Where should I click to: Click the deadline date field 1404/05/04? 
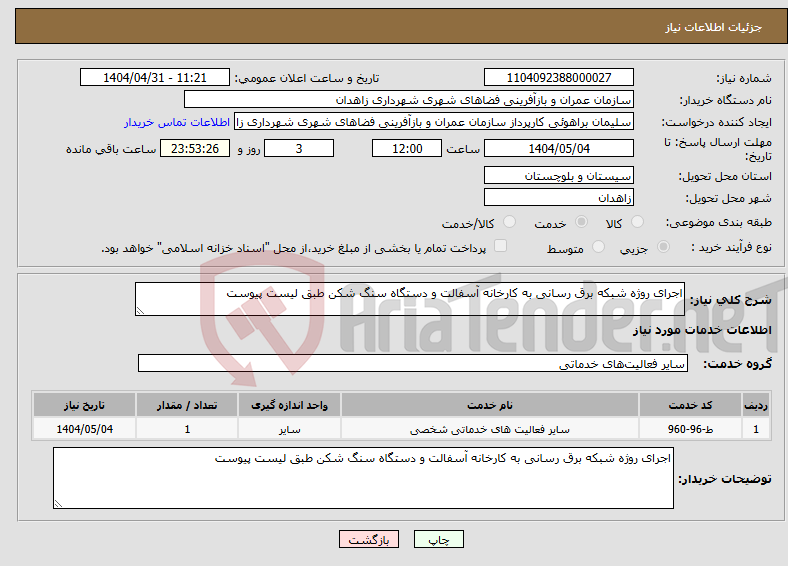[558, 148]
